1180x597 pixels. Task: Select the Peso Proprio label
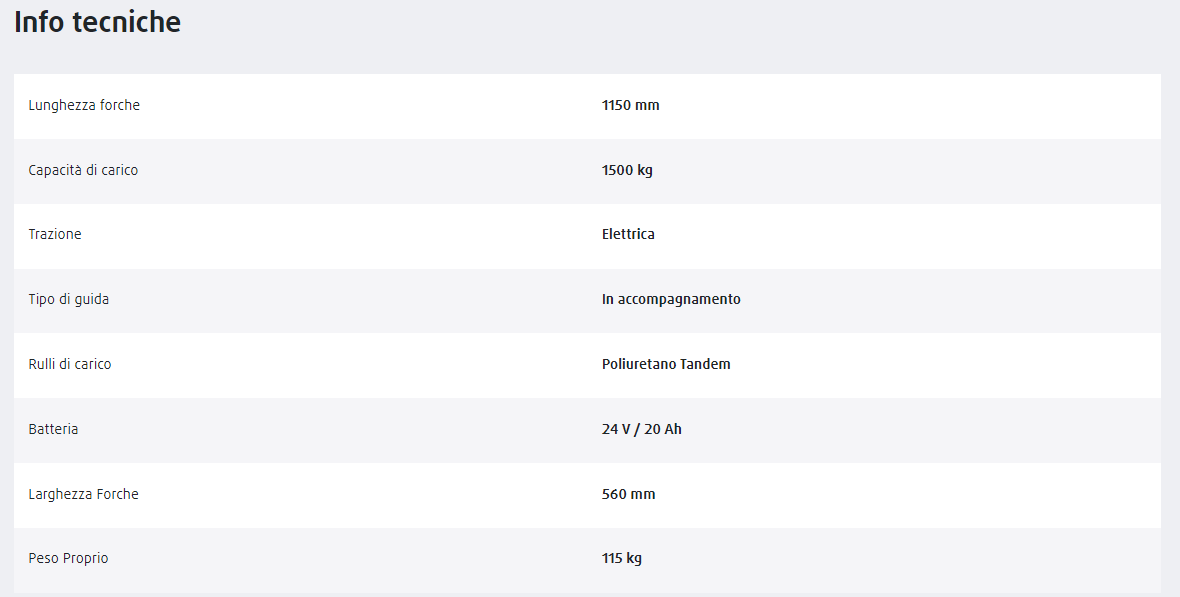68,559
